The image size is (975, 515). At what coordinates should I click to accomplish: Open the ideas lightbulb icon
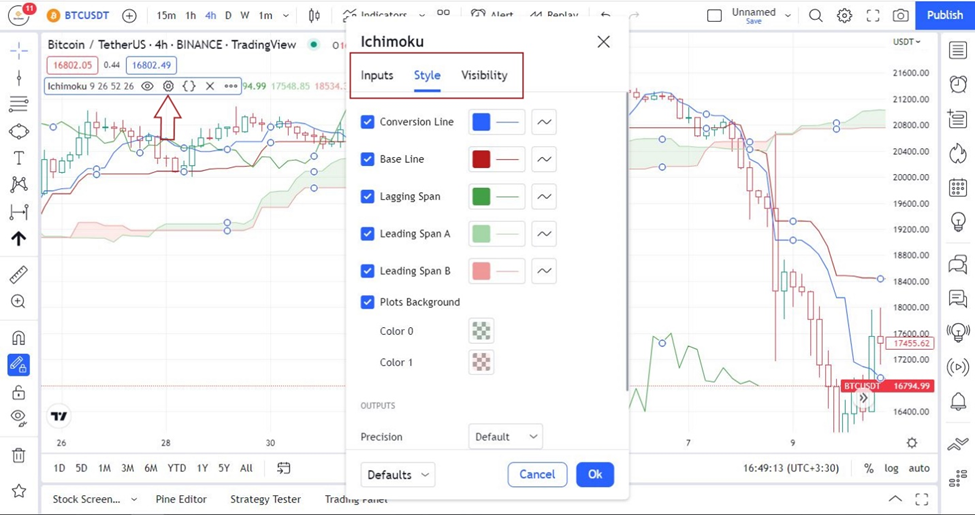(x=958, y=221)
